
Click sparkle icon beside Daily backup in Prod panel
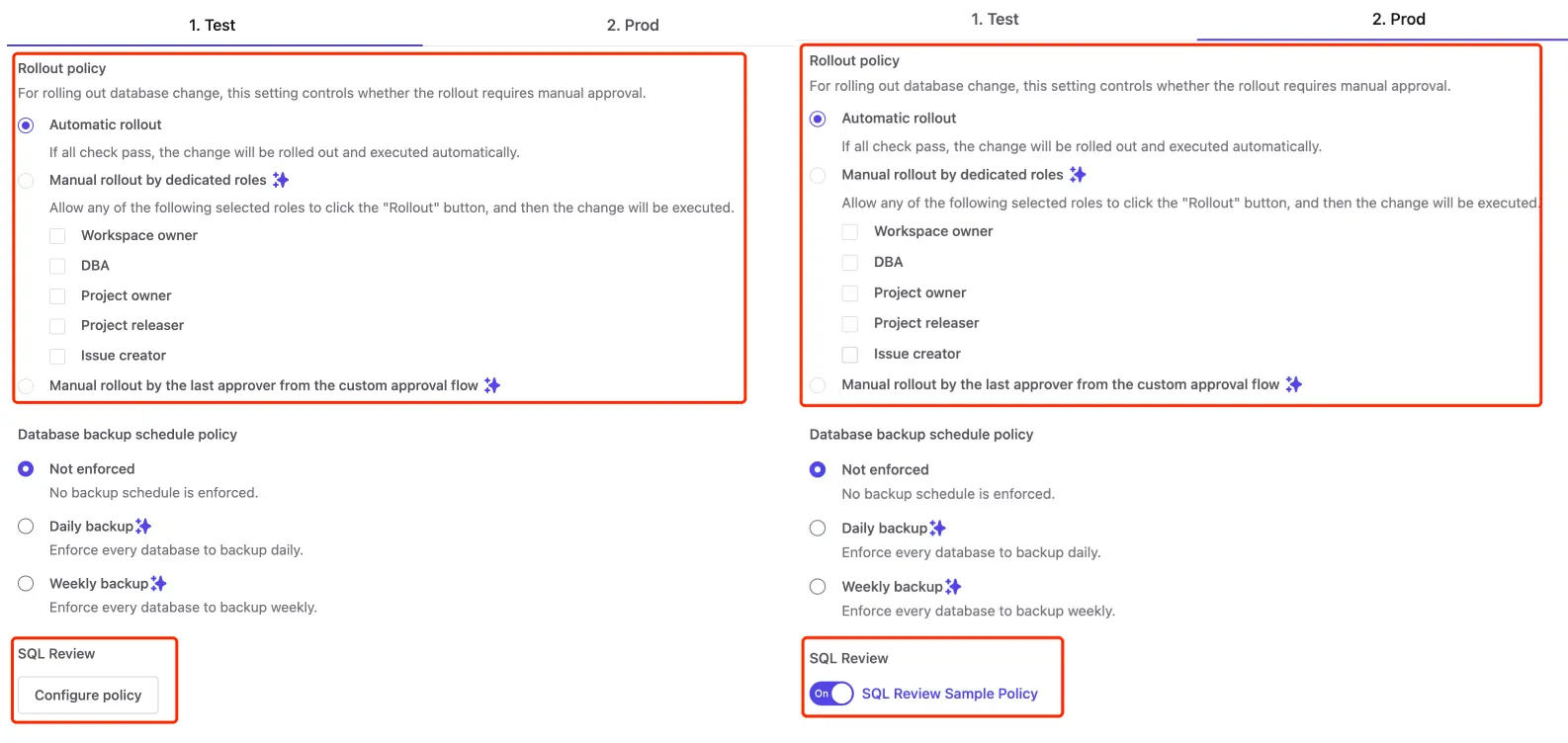[x=937, y=529]
